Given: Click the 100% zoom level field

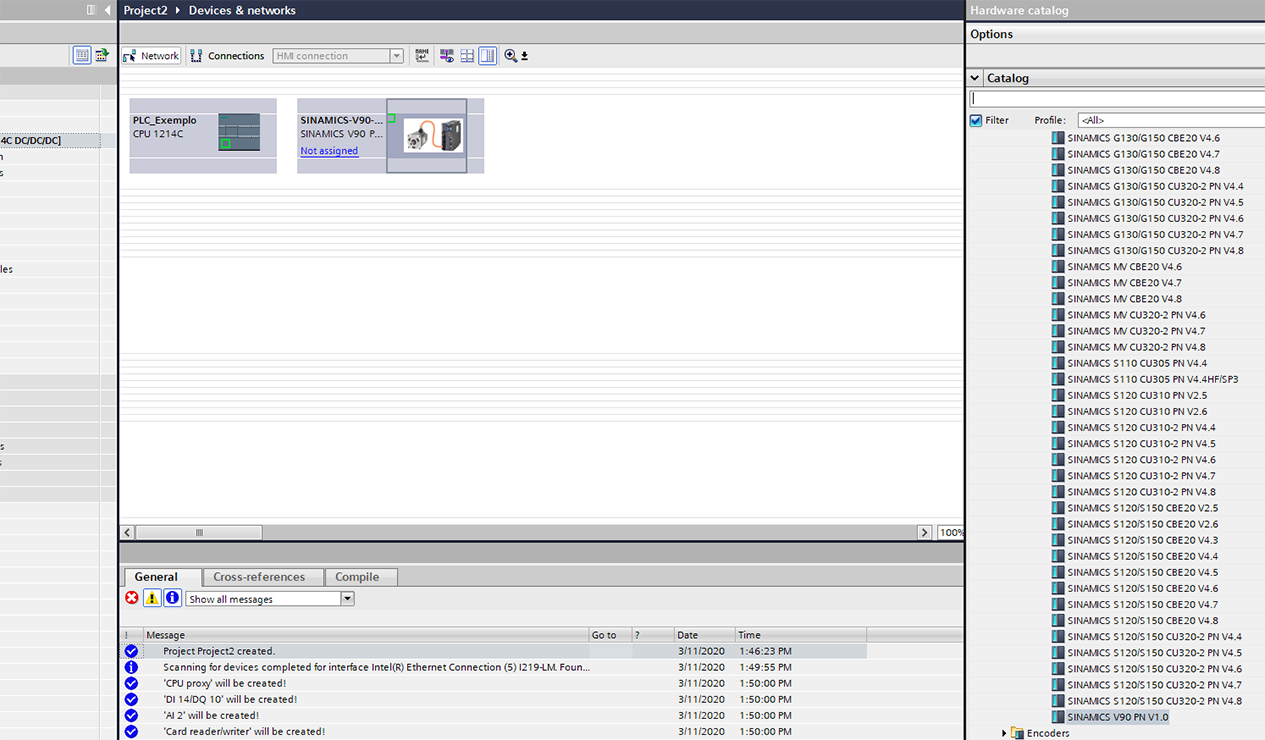Looking at the screenshot, I should point(951,533).
